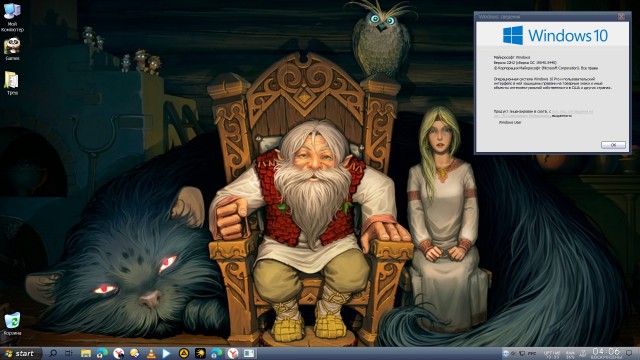Click the network monitor tray icon
This screenshot has height=360, width=640.
click(x=522, y=353)
